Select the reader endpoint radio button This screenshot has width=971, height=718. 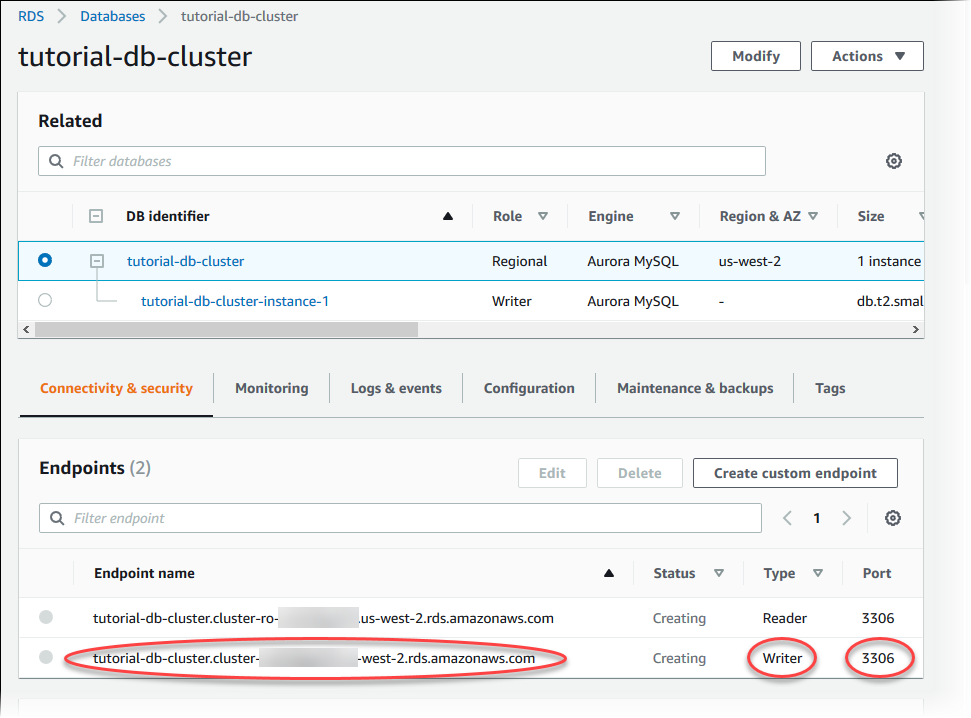(x=46, y=618)
